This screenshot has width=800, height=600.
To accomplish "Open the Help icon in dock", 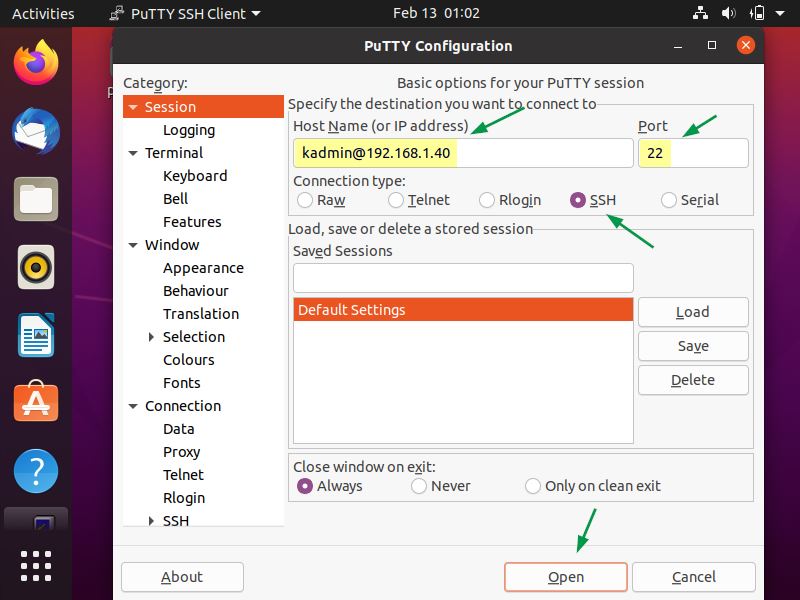I will (x=36, y=471).
